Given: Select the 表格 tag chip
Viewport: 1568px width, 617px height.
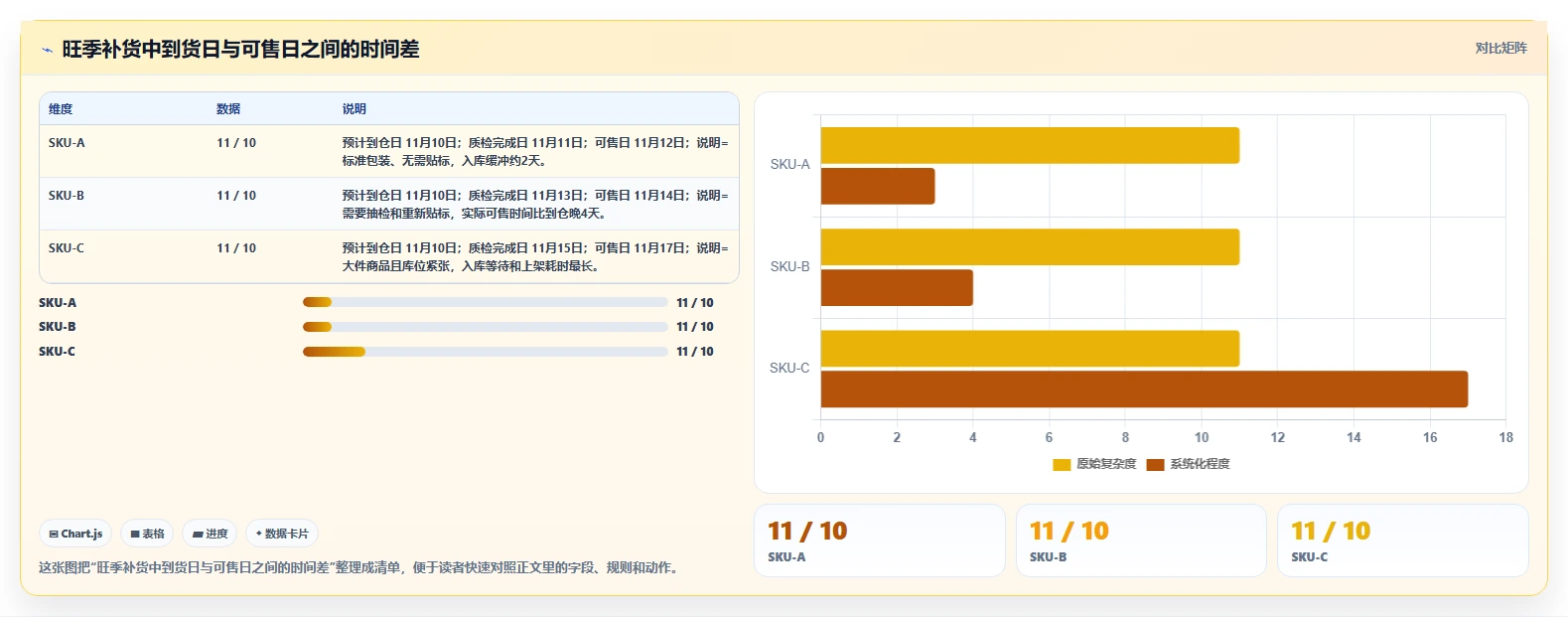Looking at the screenshot, I should tap(147, 534).
